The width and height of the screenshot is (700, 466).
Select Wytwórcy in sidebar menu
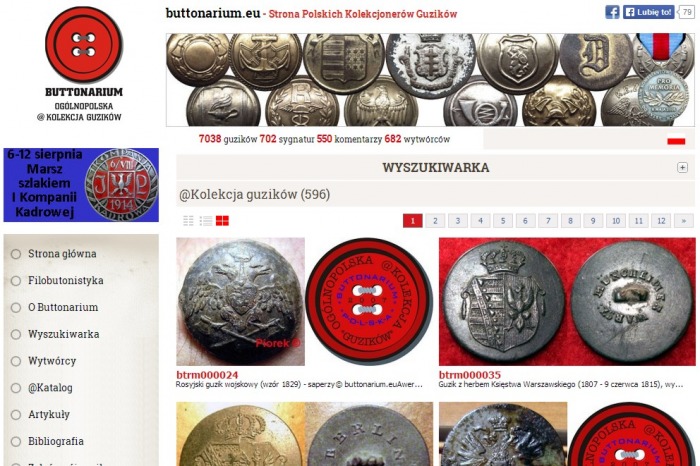click(x=52, y=361)
